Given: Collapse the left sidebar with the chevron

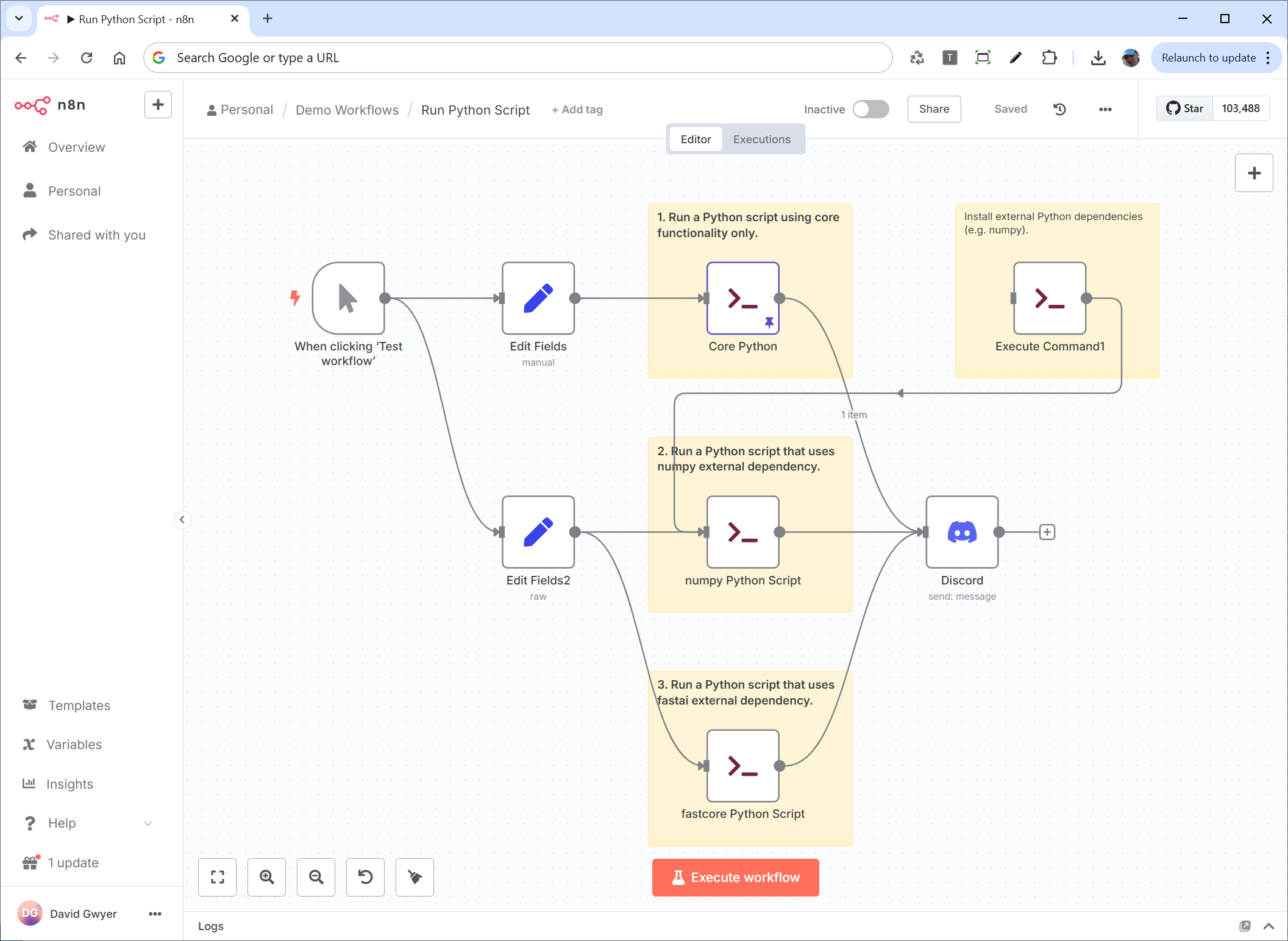Looking at the screenshot, I should (182, 520).
